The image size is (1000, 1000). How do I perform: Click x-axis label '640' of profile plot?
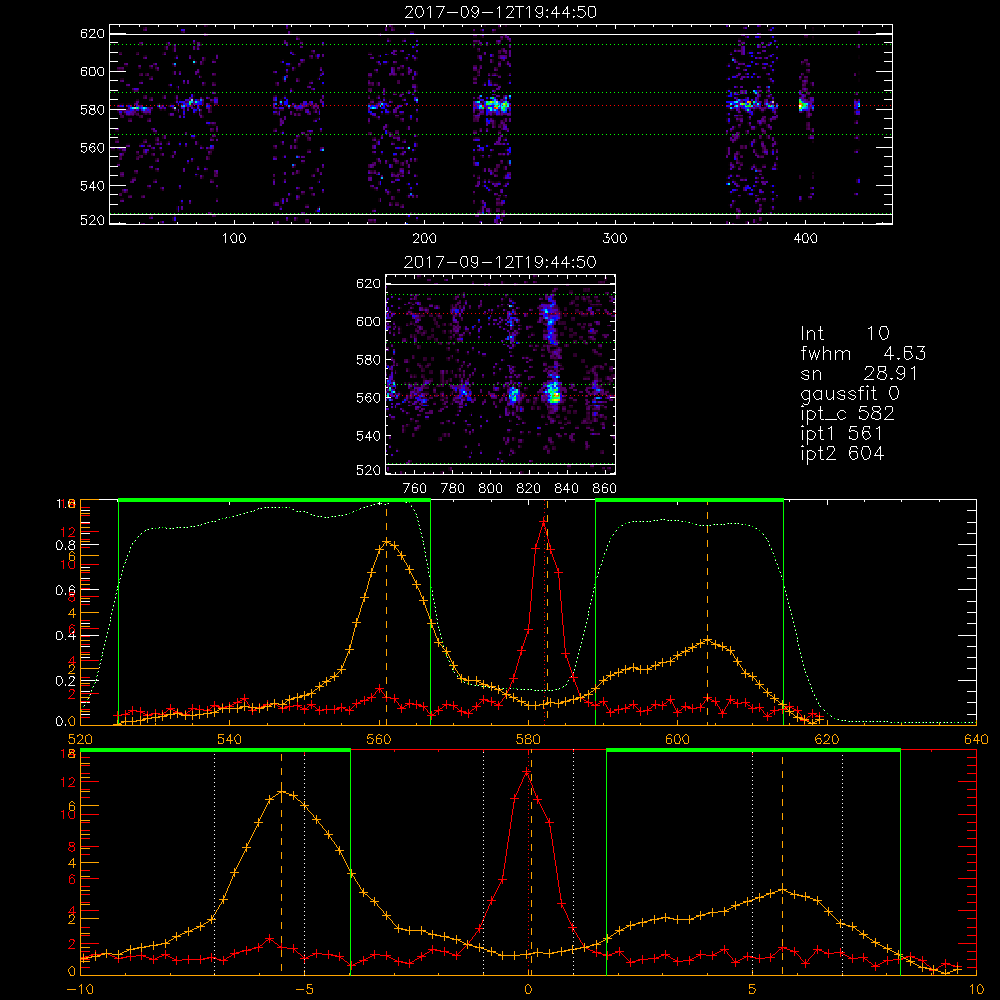coord(976,739)
